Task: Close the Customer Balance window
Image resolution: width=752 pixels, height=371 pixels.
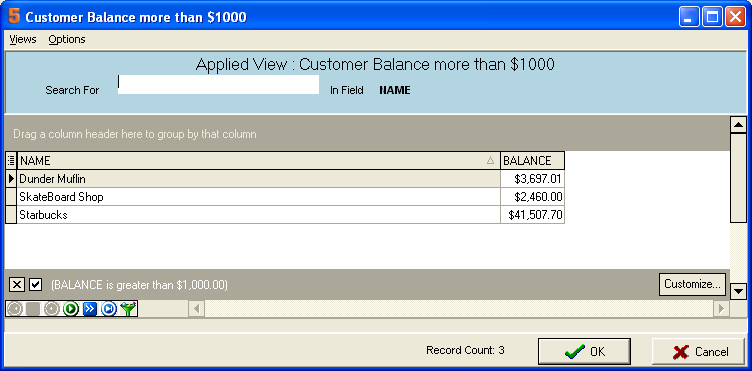Action: 735,18
